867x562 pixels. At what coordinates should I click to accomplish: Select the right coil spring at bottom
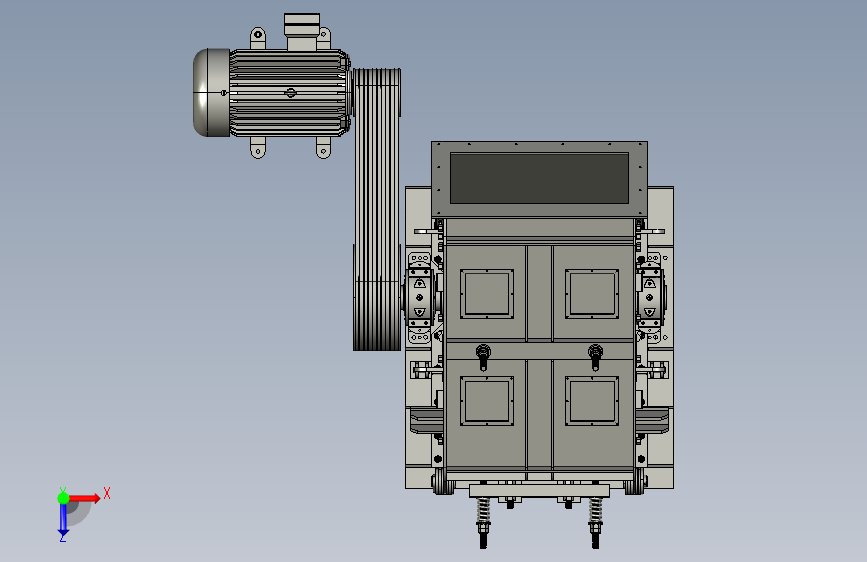(x=595, y=511)
